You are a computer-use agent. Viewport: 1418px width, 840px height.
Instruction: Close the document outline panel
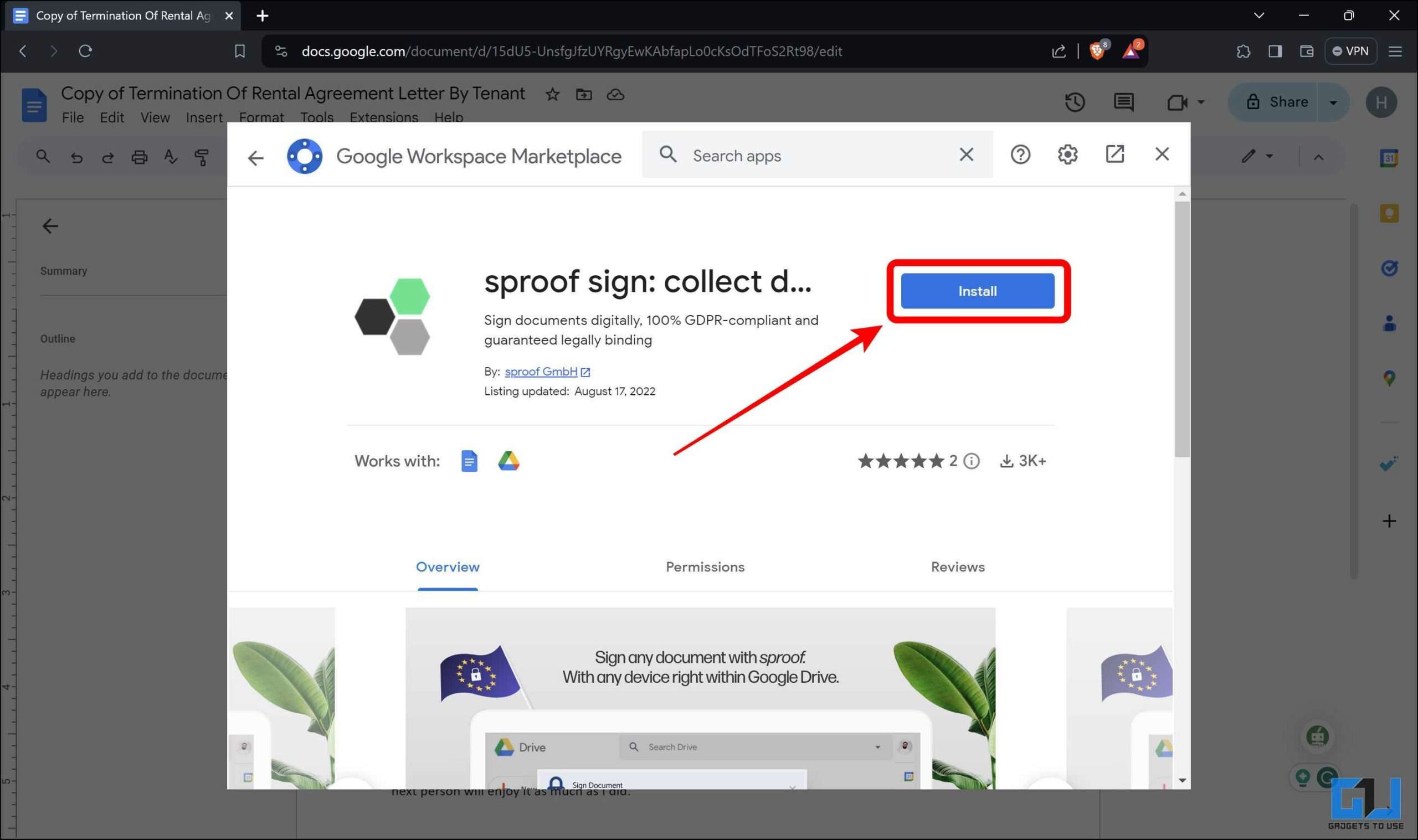tap(50, 226)
